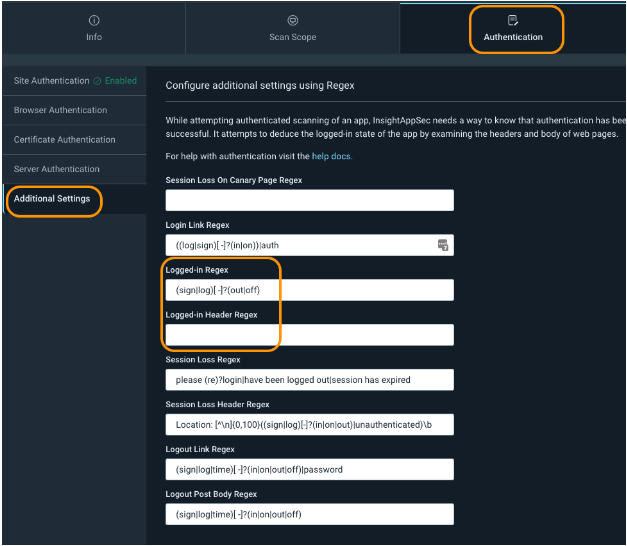This screenshot has height=546, width=627.
Task: Click the Session Loss On Canary Page Regex field
Action: (x=309, y=200)
